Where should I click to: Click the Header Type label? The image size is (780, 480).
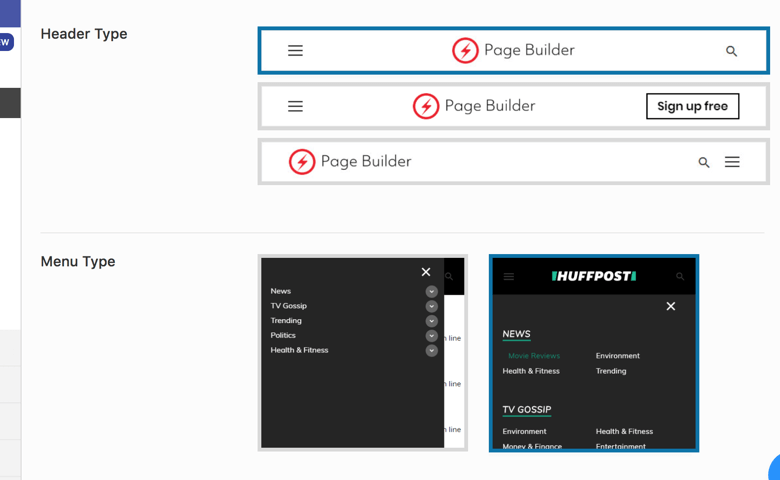pos(84,34)
